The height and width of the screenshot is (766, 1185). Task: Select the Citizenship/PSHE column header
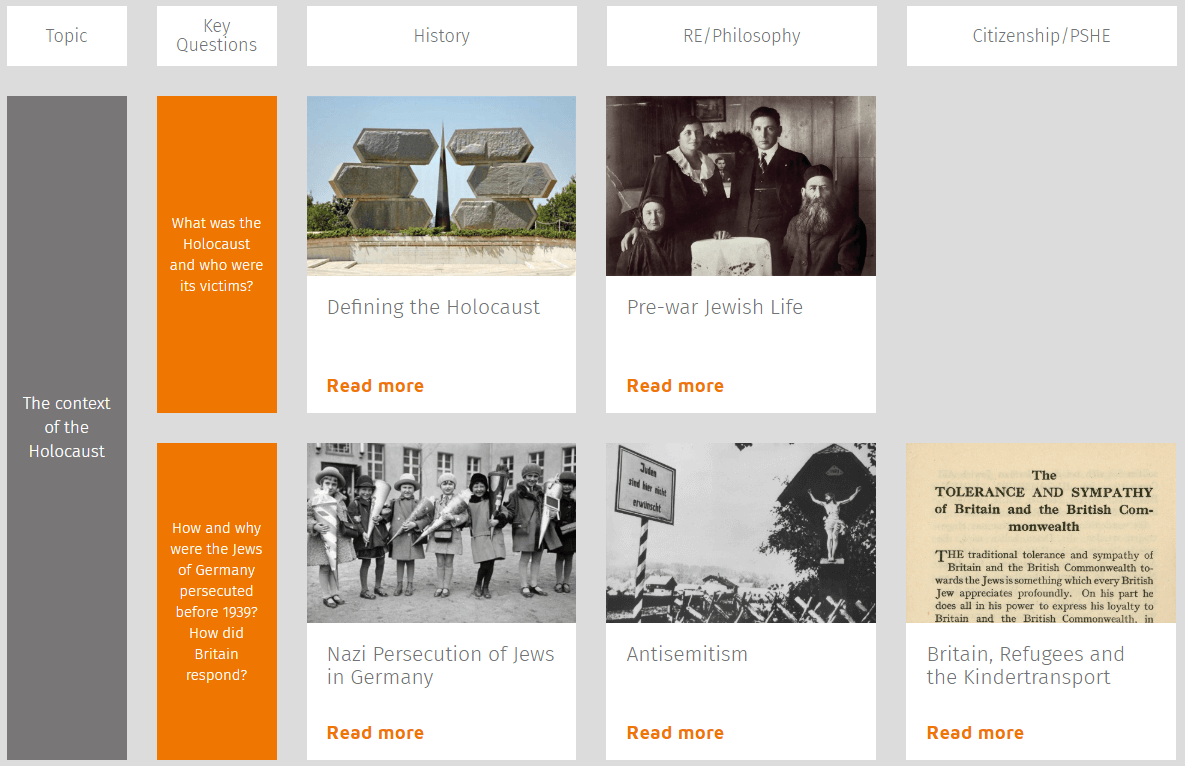tap(1040, 35)
